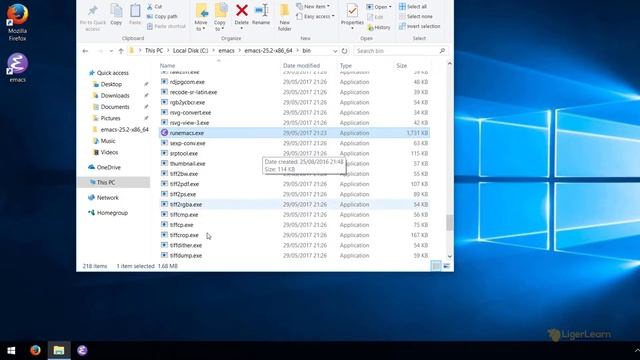This screenshot has width=640, height=360.
Task: Rename the selected file
Action: point(261,16)
